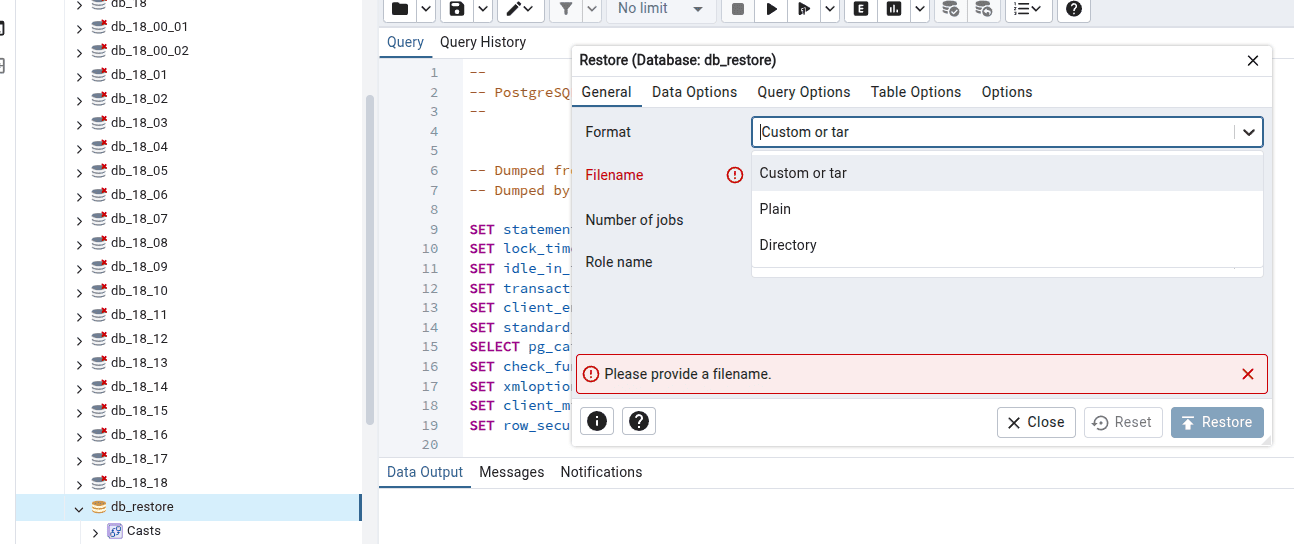Open the explain options dropdown
The width and height of the screenshot is (1294, 544).
(919, 9)
